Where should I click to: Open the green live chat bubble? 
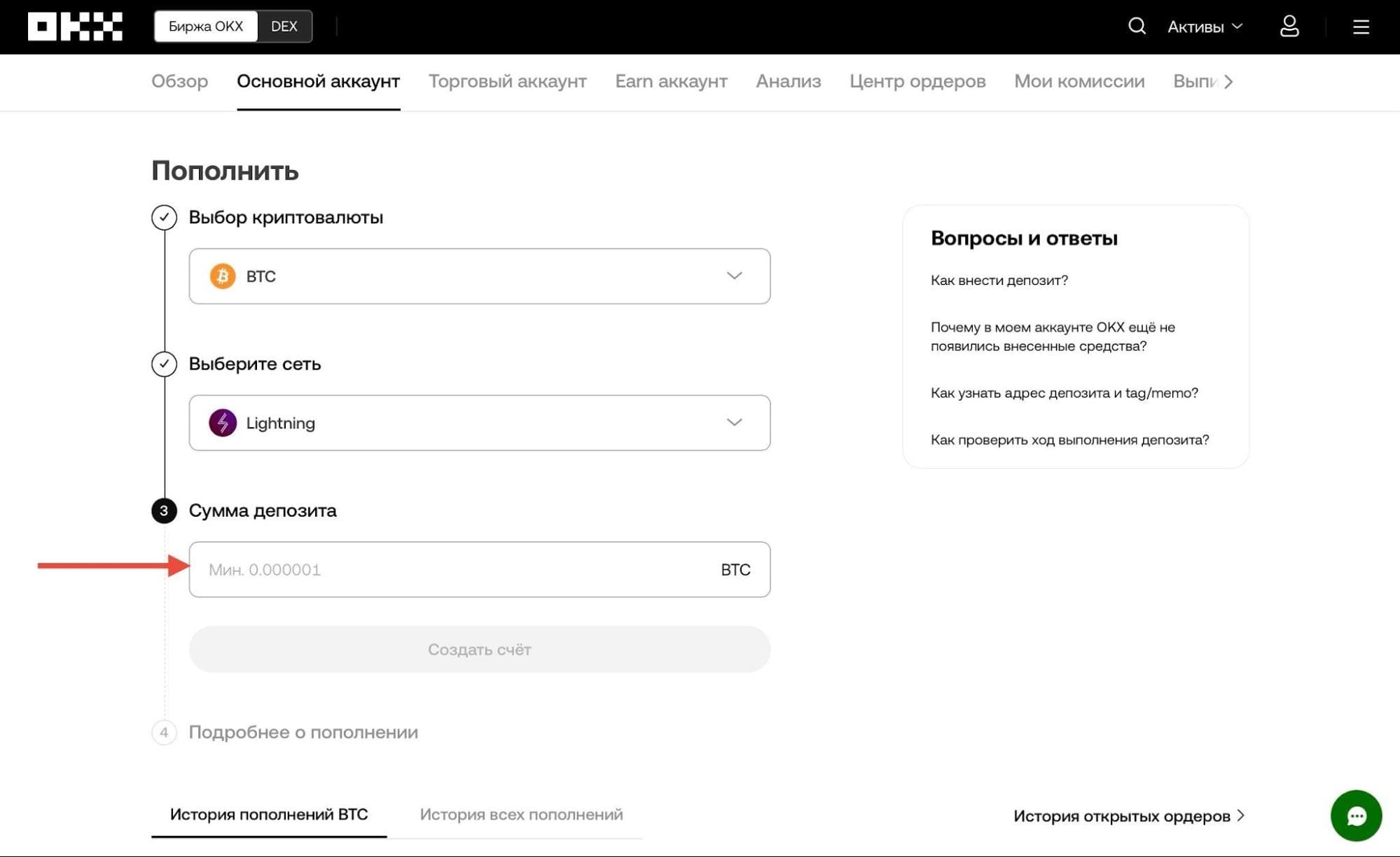tap(1356, 816)
